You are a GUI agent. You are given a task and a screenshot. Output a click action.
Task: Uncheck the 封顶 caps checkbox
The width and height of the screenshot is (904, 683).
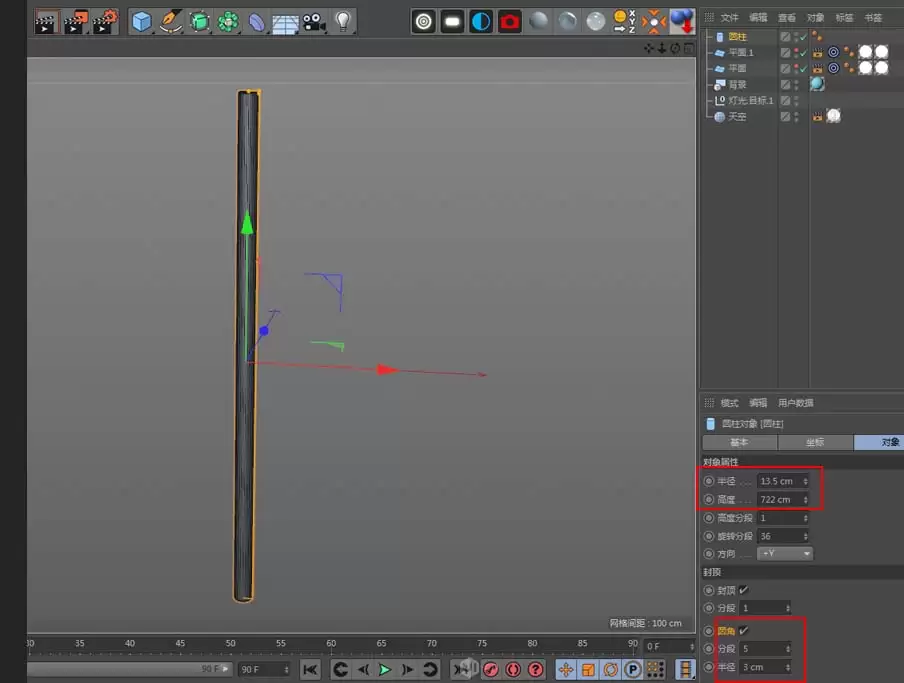click(742, 589)
